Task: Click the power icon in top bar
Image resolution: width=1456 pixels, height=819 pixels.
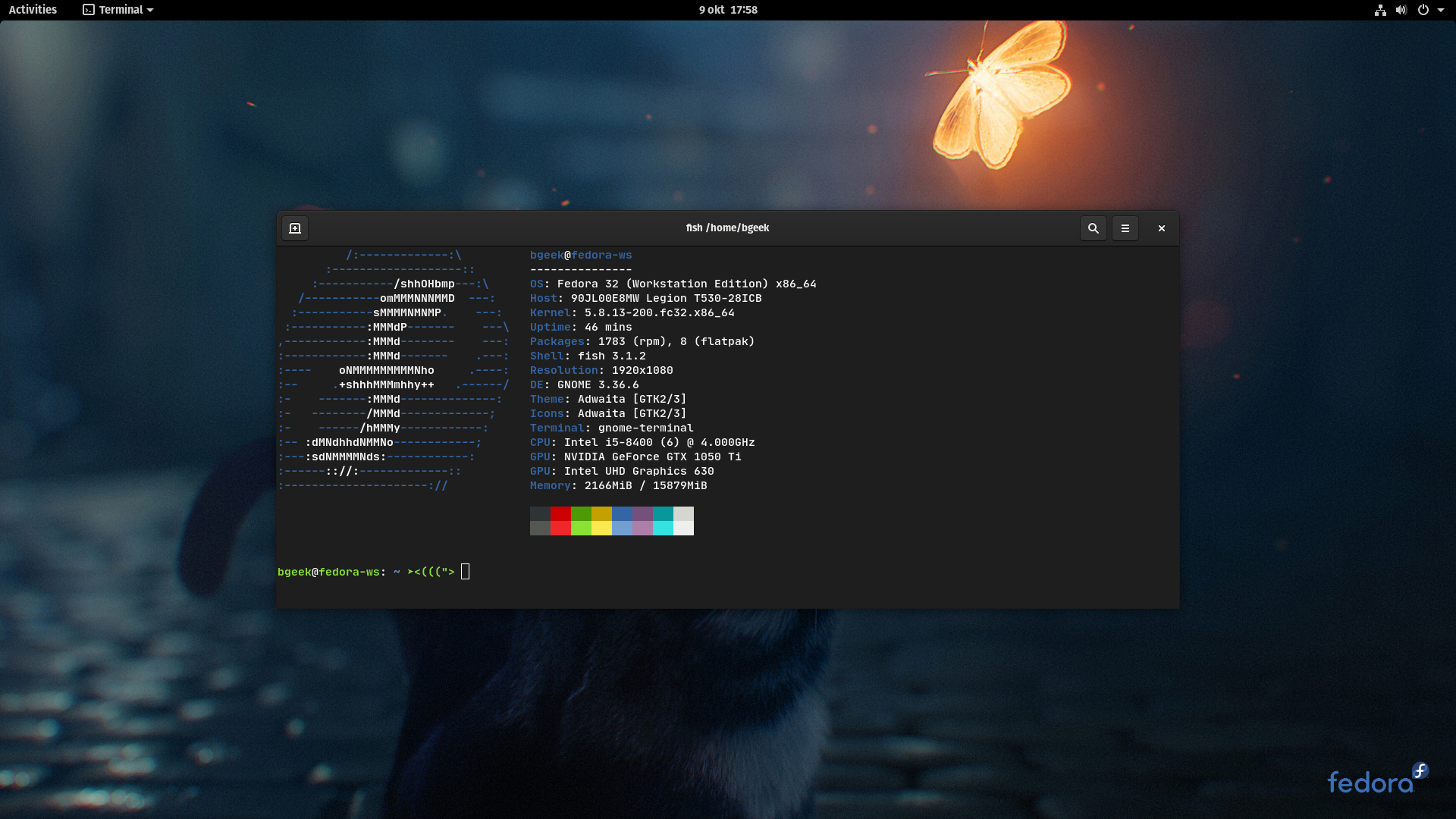Action: click(1423, 10)
